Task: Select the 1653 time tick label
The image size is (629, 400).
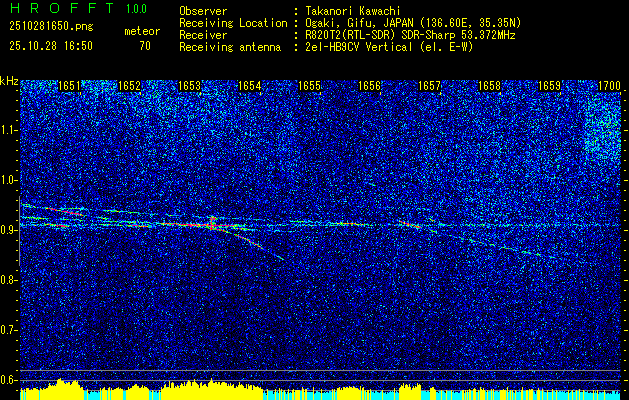Action: [x=190, y=87]
